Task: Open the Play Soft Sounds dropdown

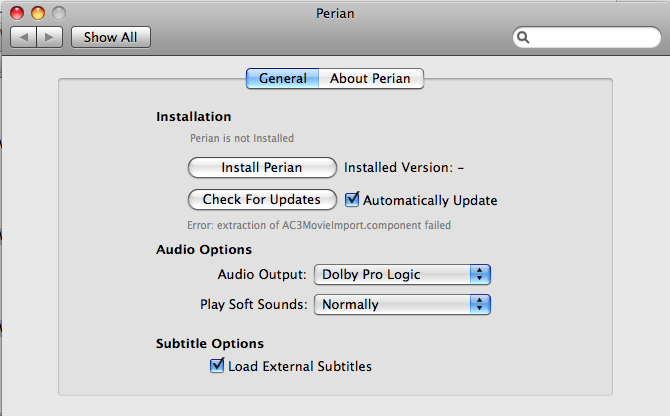Action: point(402,305)
